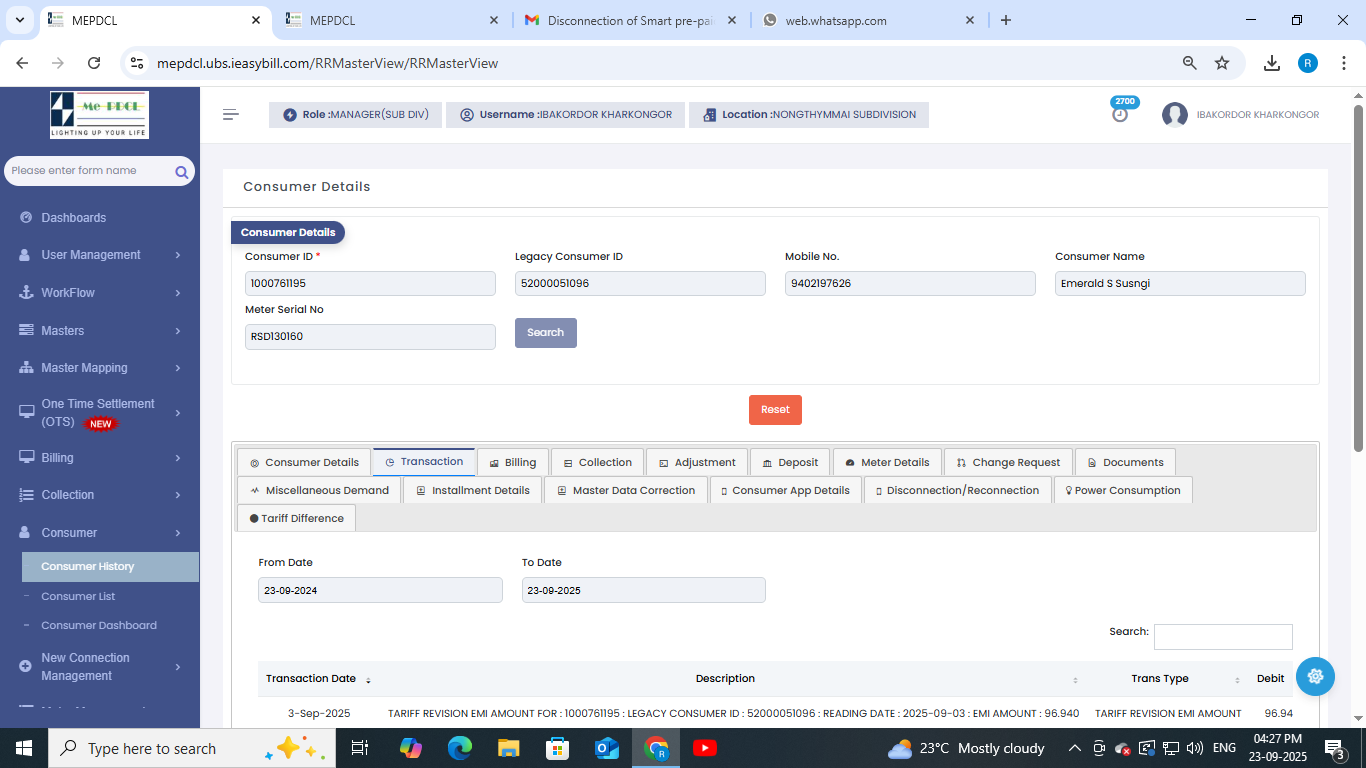Select Consumer History in sidebar

(110, 566)
